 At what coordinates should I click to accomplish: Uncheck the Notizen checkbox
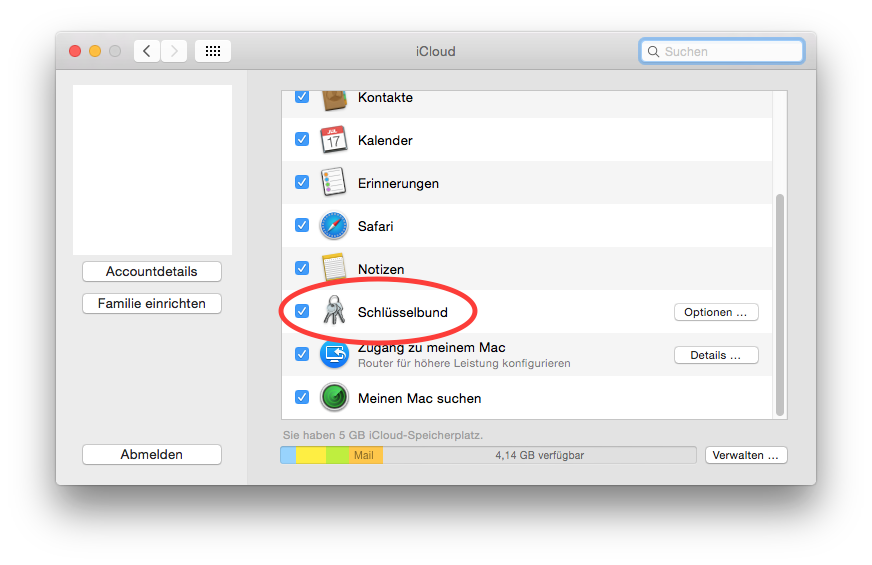click(x=302, y=268)
